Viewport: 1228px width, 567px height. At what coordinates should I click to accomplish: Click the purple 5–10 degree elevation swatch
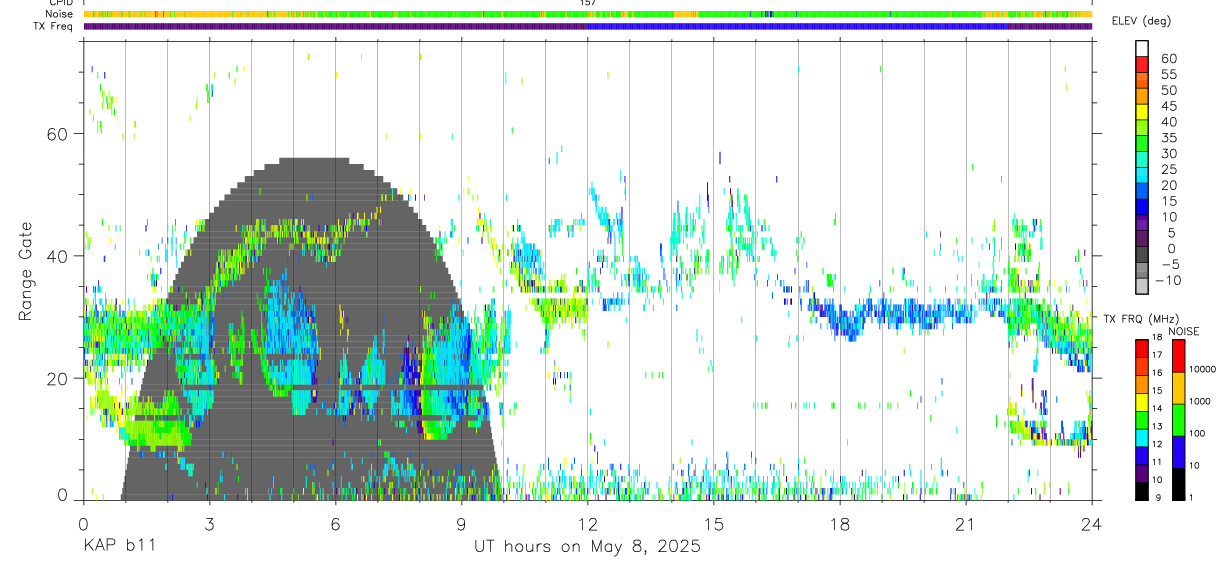1142,225
